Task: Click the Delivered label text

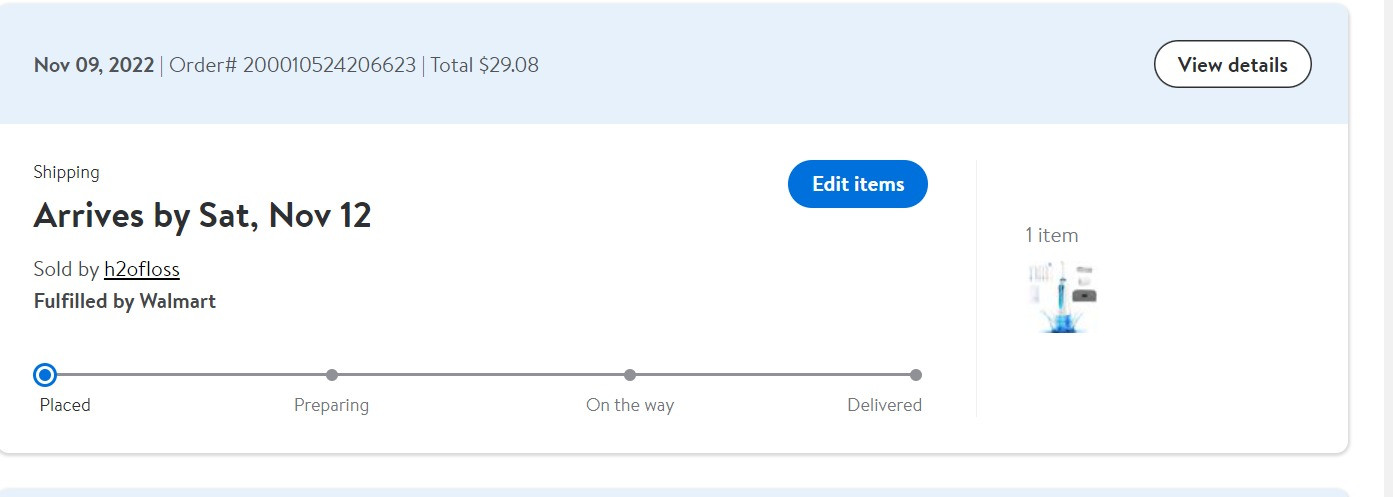Action: click(x=884, y=405)
